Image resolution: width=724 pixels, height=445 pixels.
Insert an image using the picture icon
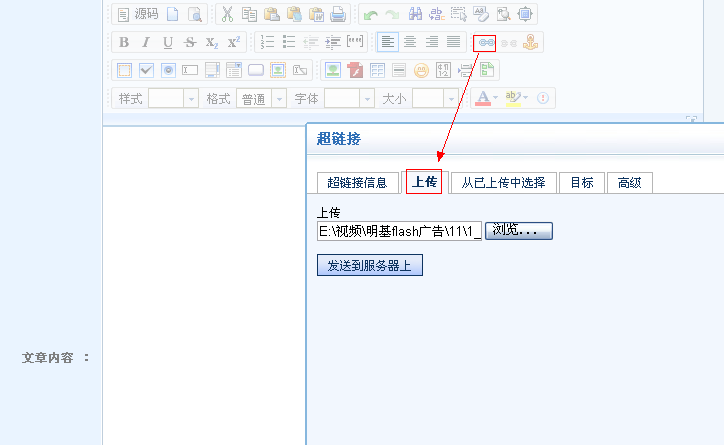tap(332, 70)
